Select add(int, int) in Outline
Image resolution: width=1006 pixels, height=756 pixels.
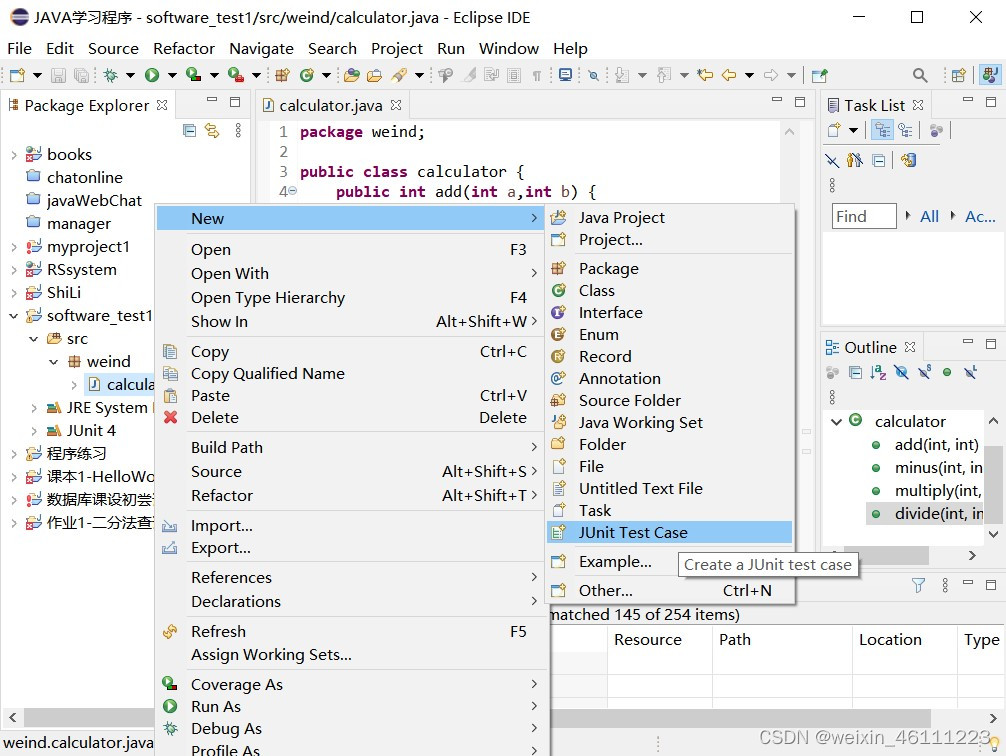[935, 445]
